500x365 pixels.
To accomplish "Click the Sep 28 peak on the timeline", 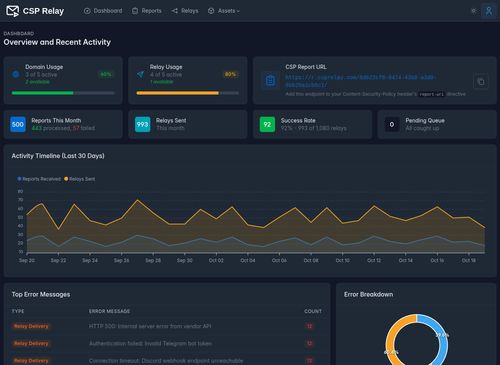I will click(x=137, y=200).
